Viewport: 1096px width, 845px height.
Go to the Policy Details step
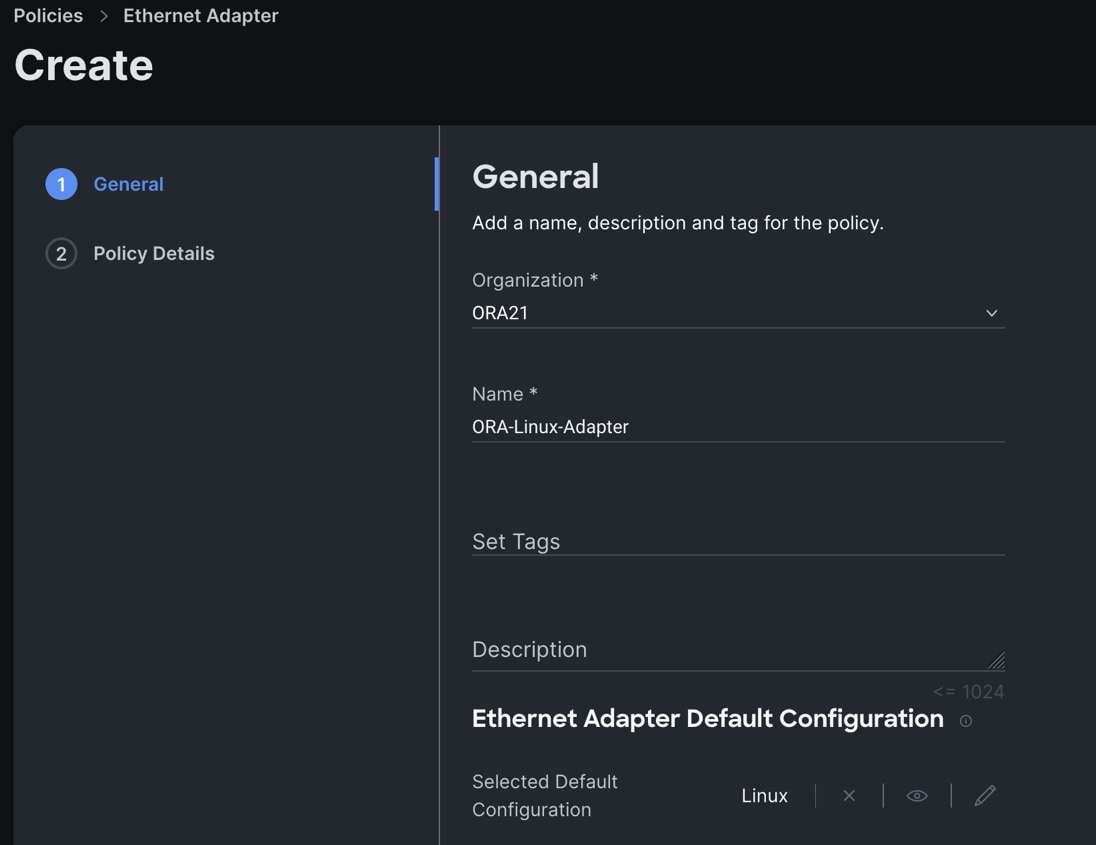click(154, 254)
